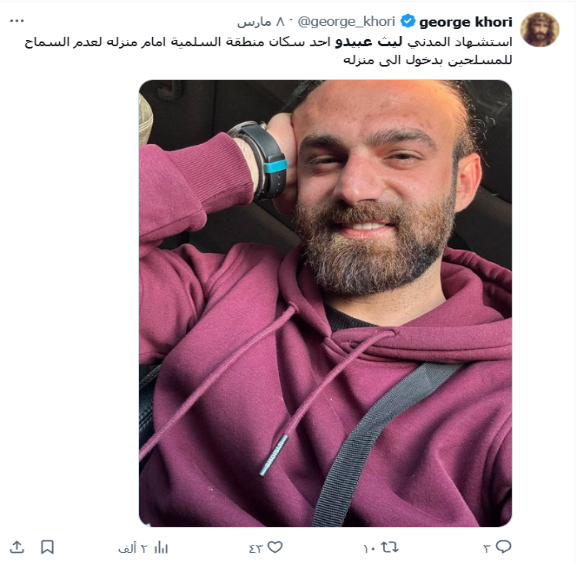This screenshot has height=563, width=577.
Task: Click the retweet arrows icon
Action: [389, 547]
